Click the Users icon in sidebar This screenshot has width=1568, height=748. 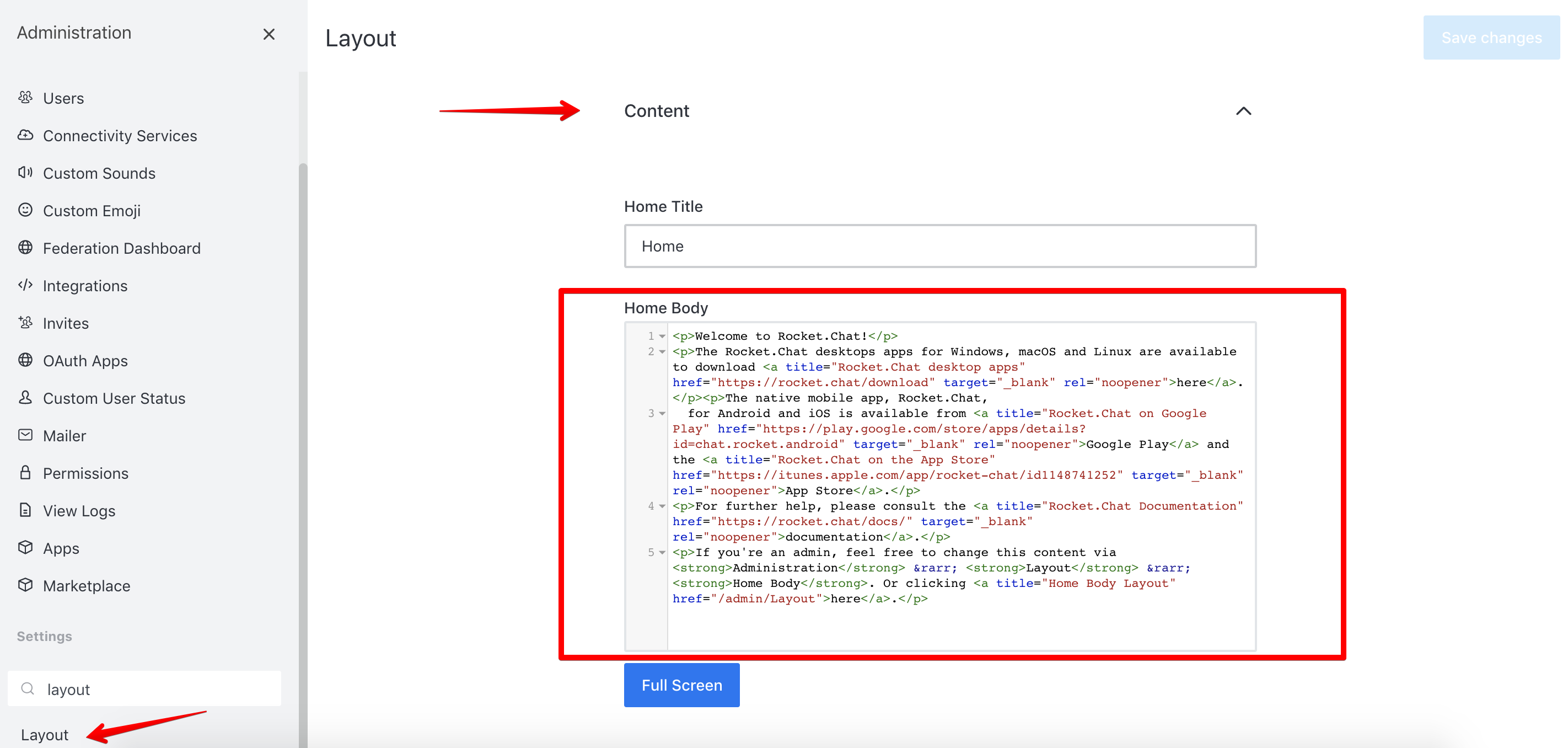pyautogui.click(x=25, y=98)
